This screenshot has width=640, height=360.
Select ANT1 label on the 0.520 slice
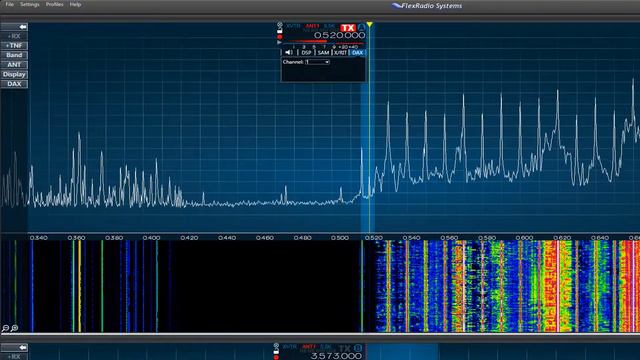coord(312,26)
